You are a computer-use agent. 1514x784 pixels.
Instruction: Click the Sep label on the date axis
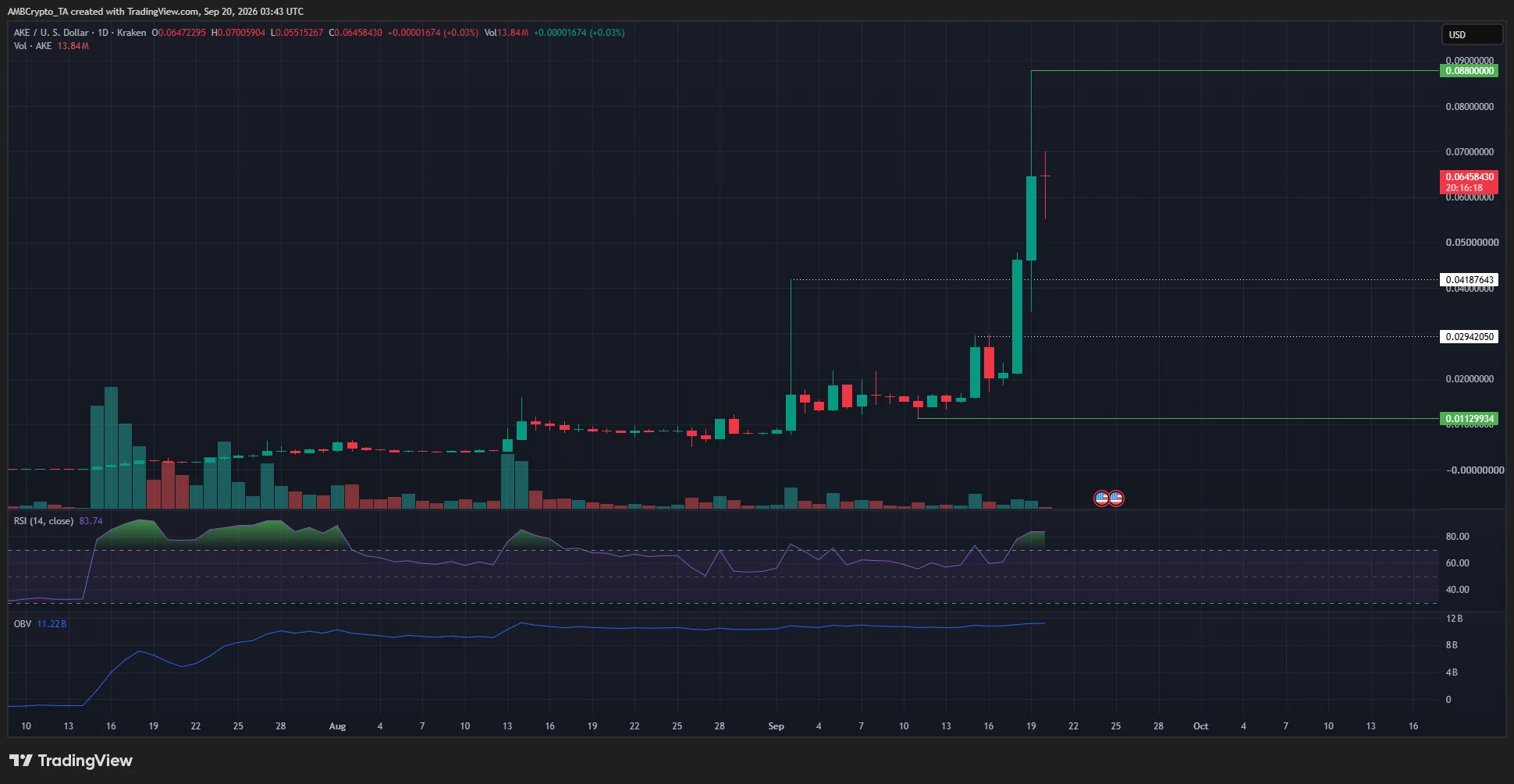pyautogui.click(x=776, y=726)
